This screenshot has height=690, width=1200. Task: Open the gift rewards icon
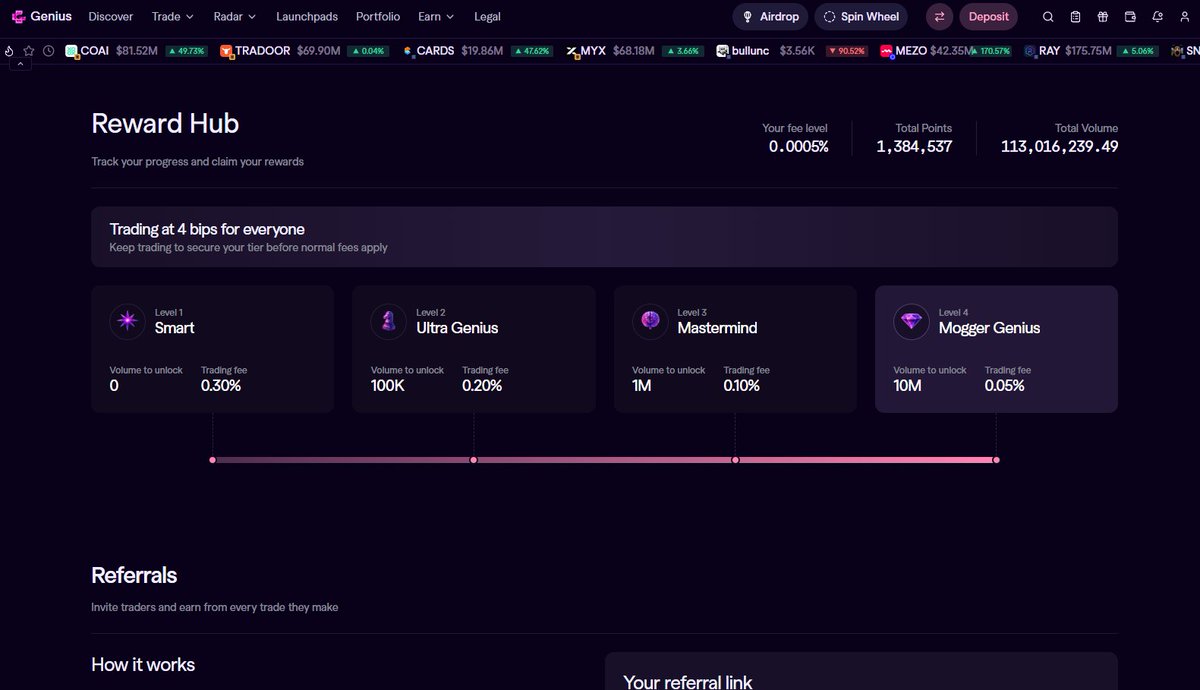(1103, 17)
